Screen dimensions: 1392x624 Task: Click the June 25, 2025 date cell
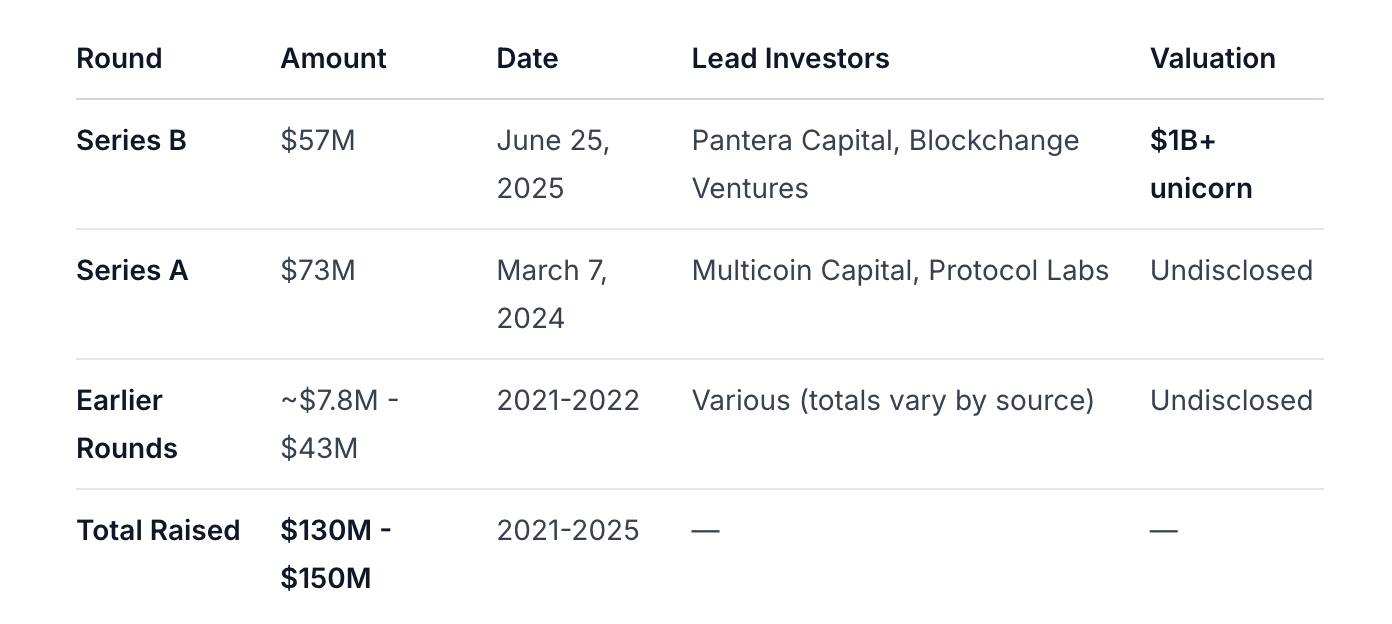pyautogui.click(x=553, y=164)
